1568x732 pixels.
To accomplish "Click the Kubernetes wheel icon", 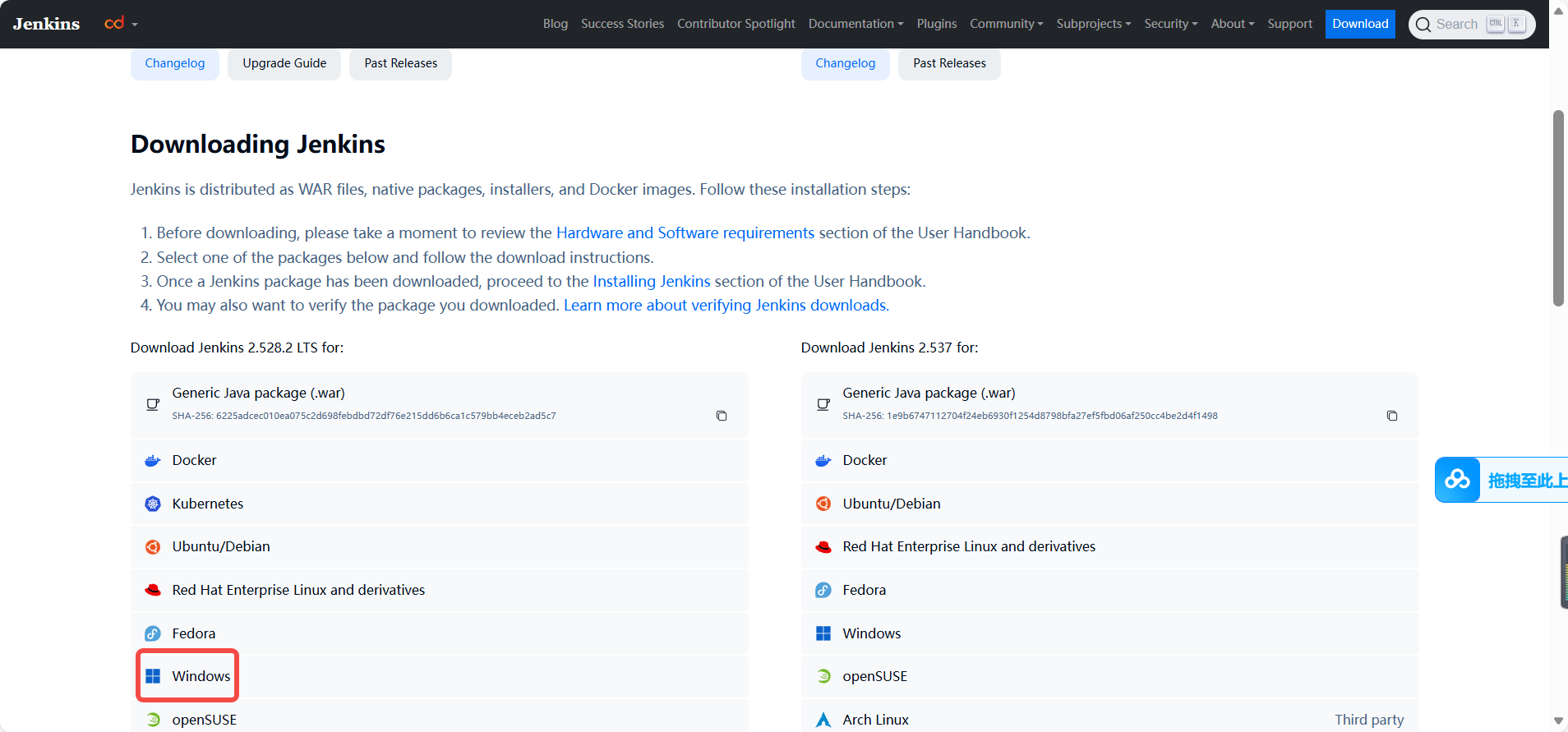I will (153, 504).
